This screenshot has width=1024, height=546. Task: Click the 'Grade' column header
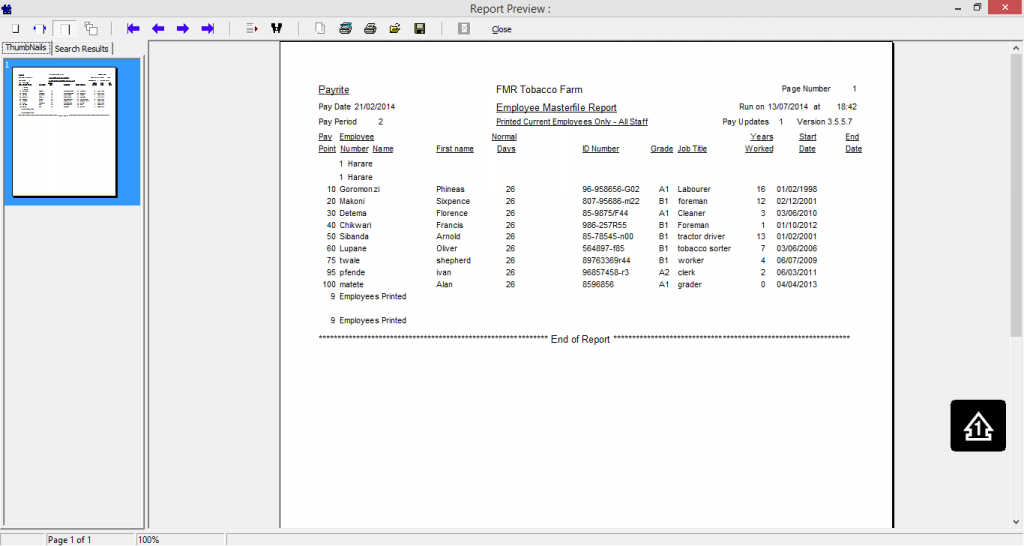[x=662, y=149]
